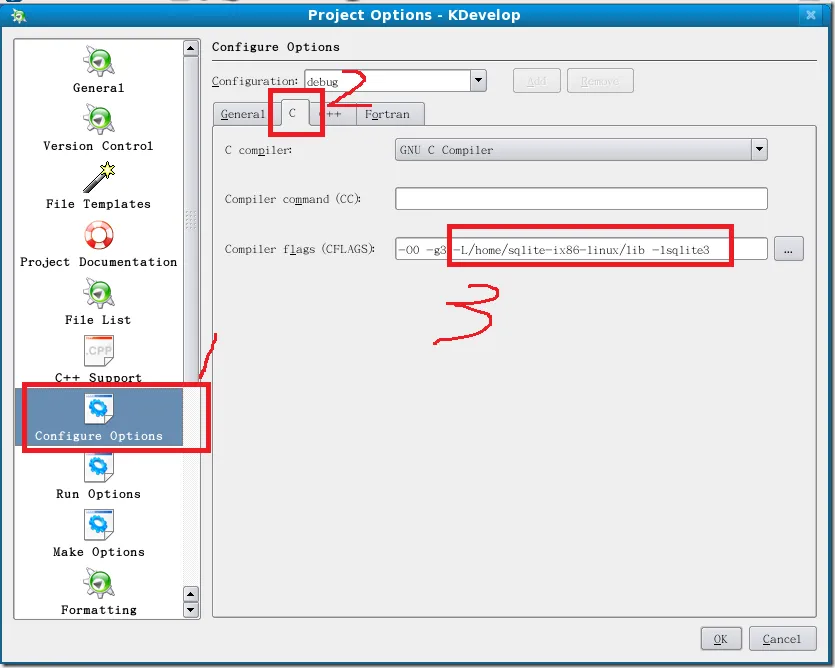Click sidebar scrollbar down arrow at bottom

coord(191,609)
